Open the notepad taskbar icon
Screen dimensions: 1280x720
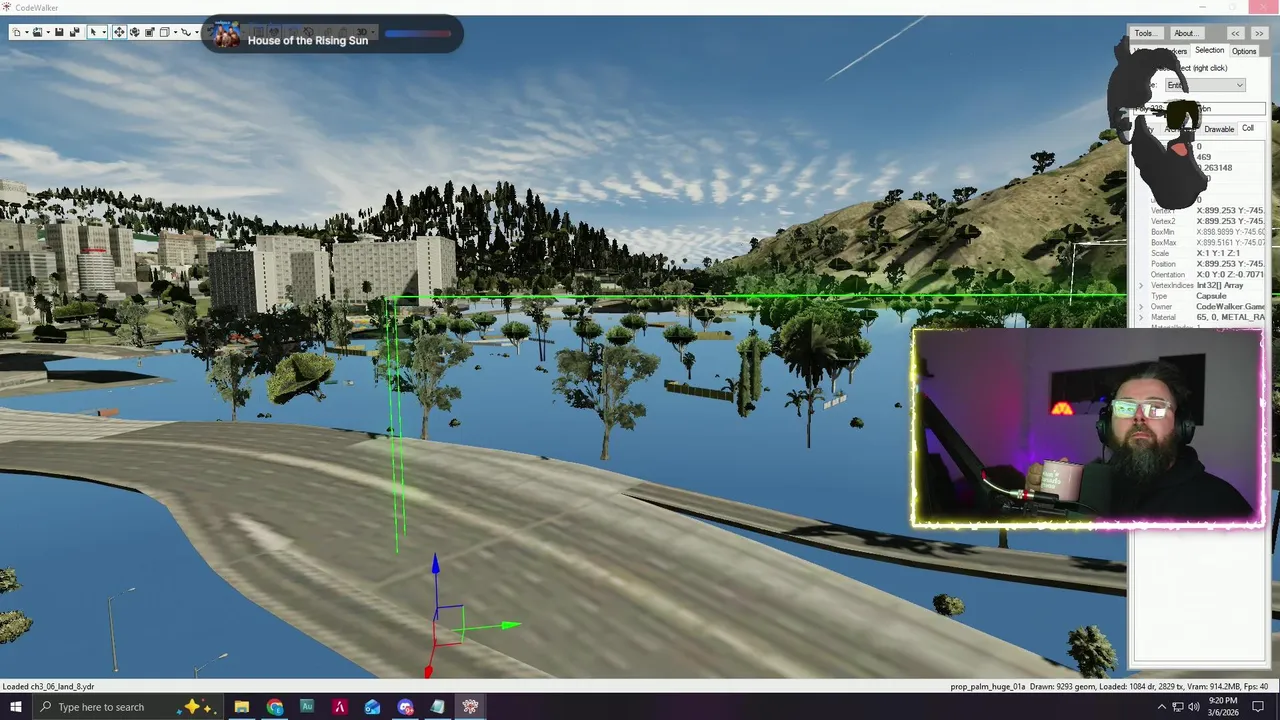coord(437,707)
